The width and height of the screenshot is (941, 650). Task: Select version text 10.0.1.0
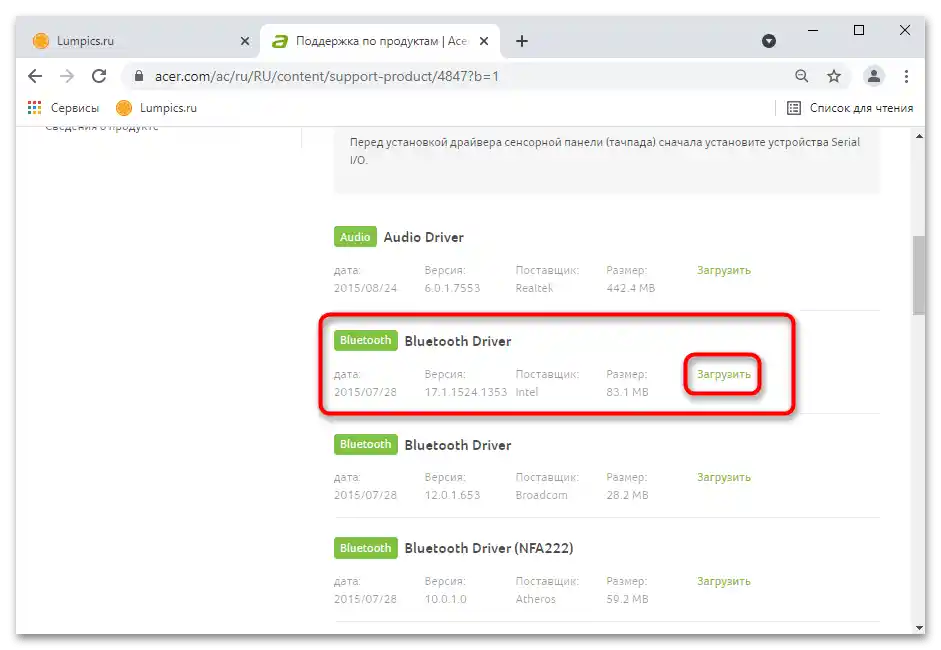tap(445, 599)
